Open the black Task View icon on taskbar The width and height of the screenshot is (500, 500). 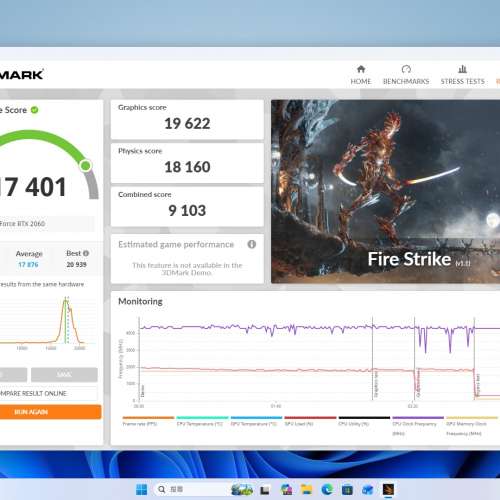[x=265, y=490]
